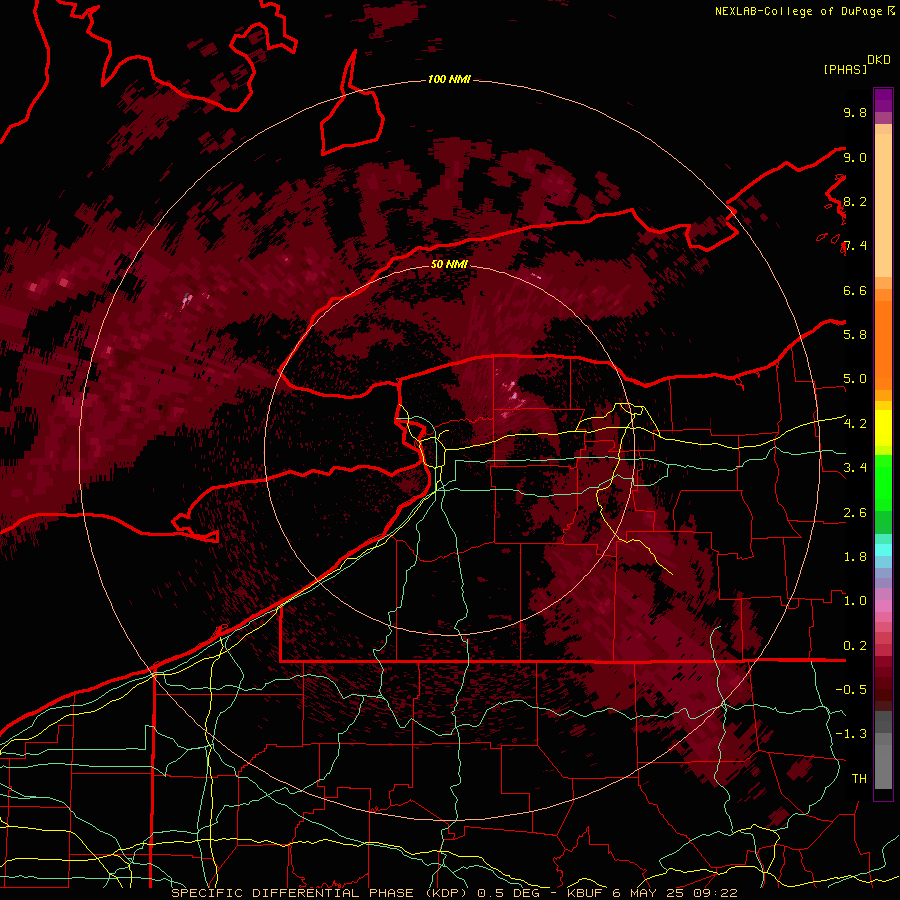
Task: Click the 7.4 color scale value
Action: [855, 246]
